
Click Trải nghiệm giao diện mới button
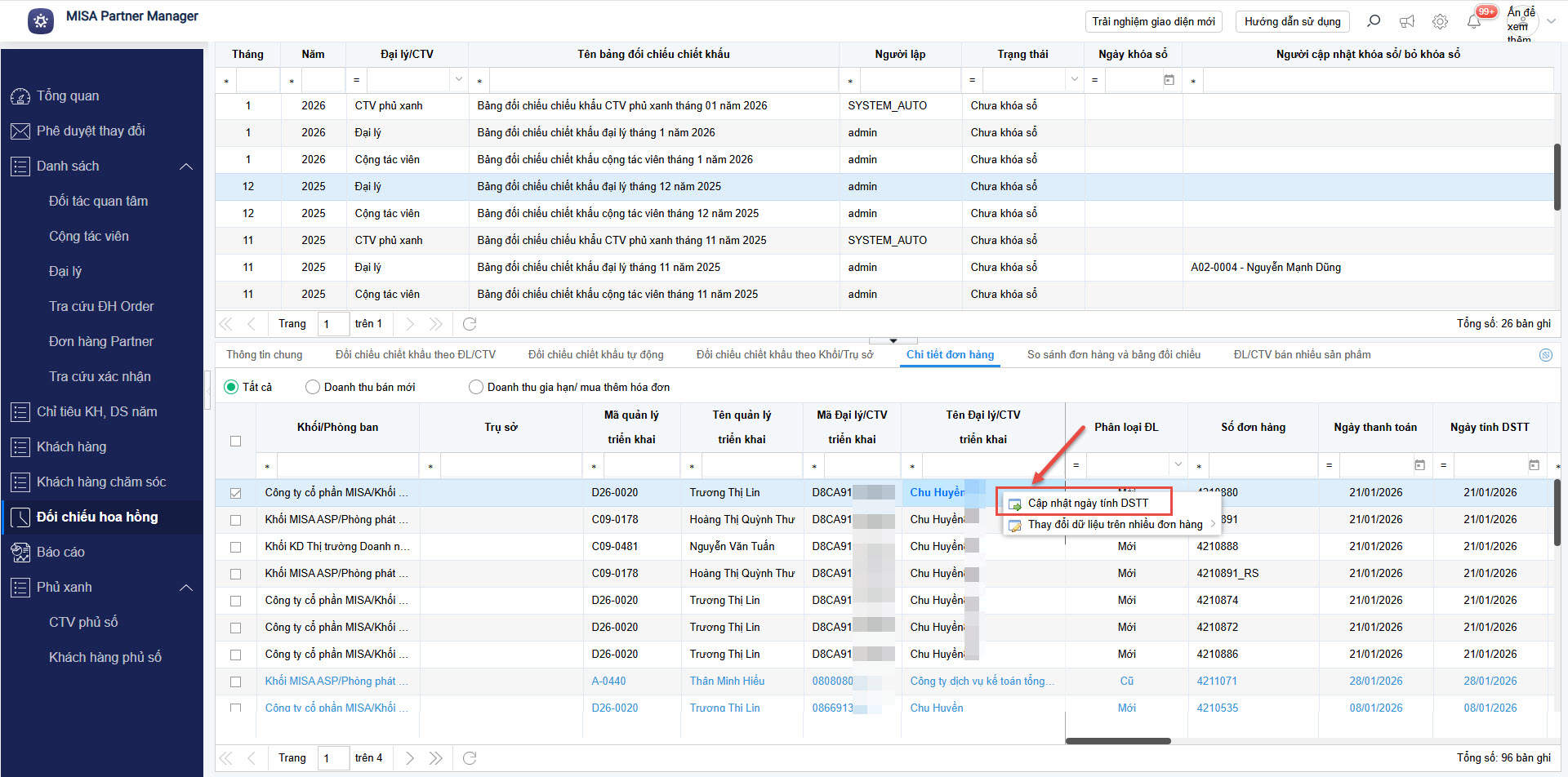1153,22
